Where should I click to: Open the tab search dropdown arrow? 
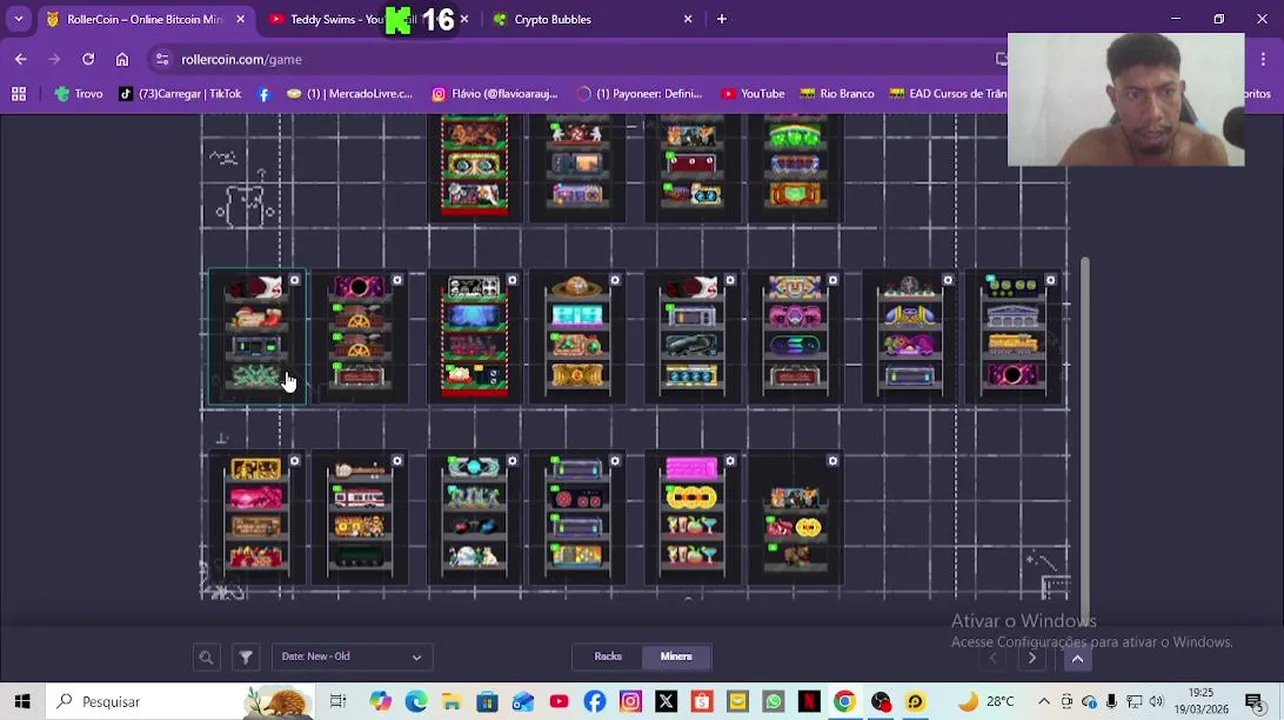[x=18, y=19]
